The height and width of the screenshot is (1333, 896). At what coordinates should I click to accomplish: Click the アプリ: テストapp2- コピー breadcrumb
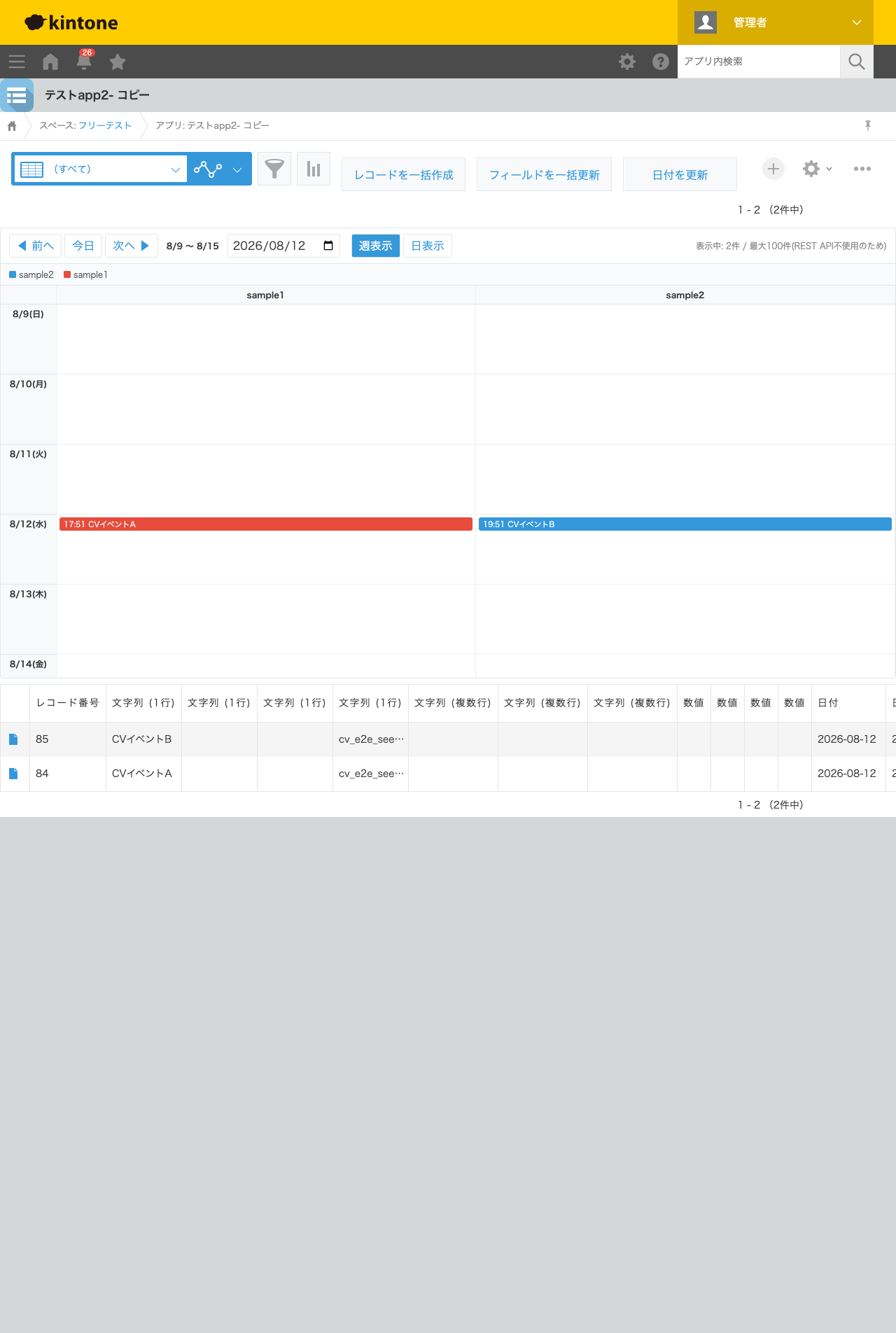(212, 125)
